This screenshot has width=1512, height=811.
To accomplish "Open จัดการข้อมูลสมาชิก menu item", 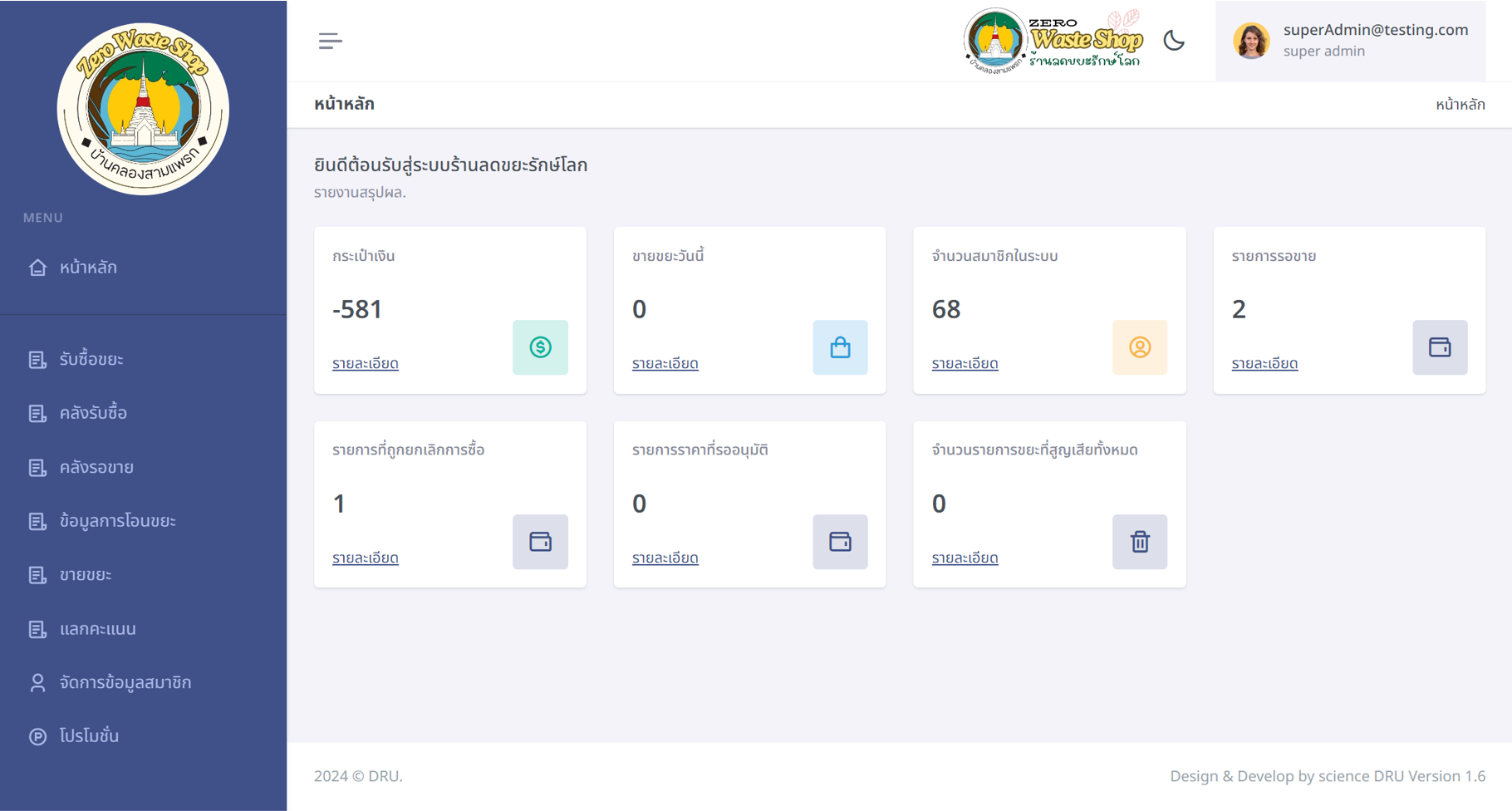I will 125,682.
